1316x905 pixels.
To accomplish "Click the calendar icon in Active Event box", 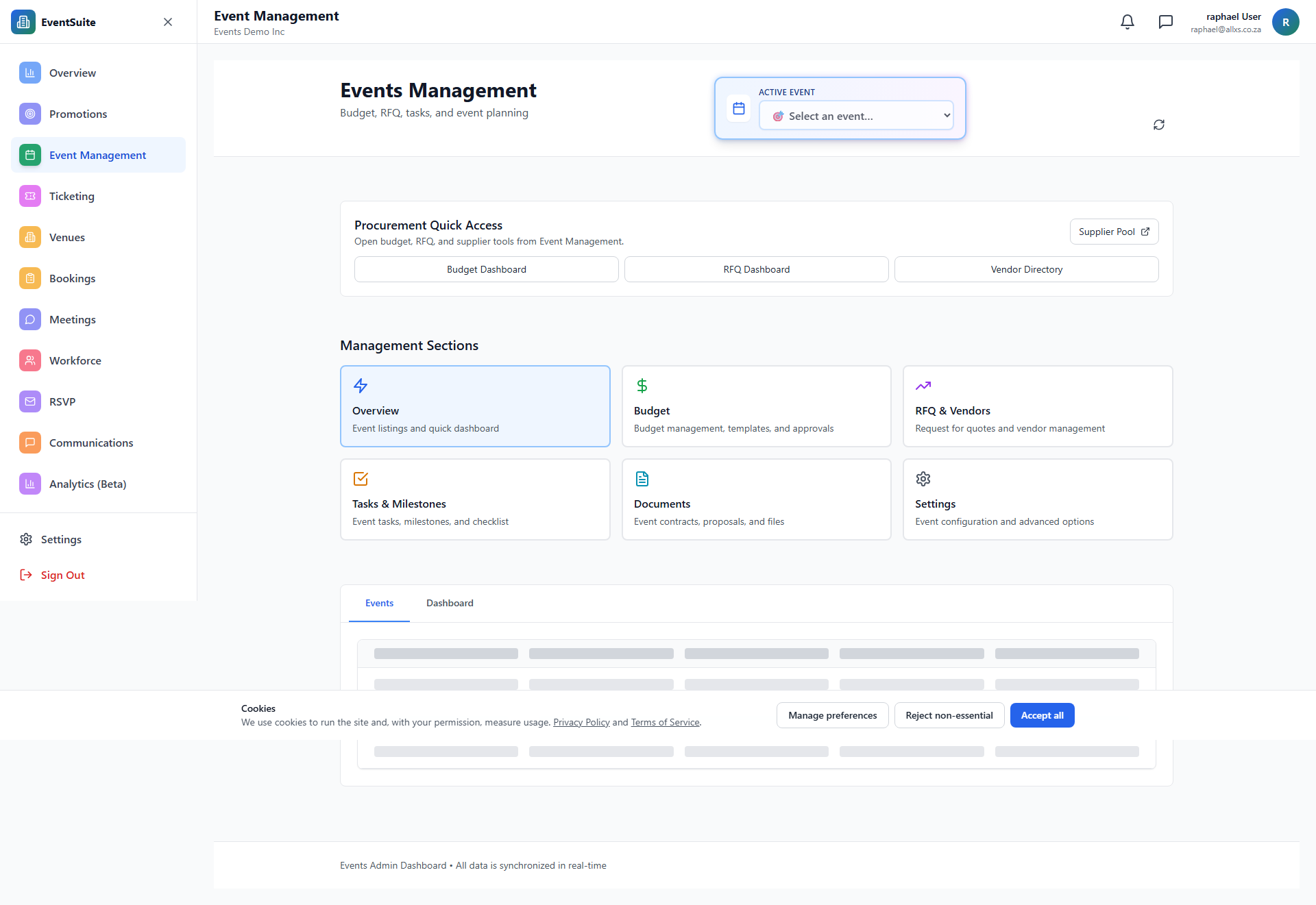I will pyautogui.click(x=738, y=108).
